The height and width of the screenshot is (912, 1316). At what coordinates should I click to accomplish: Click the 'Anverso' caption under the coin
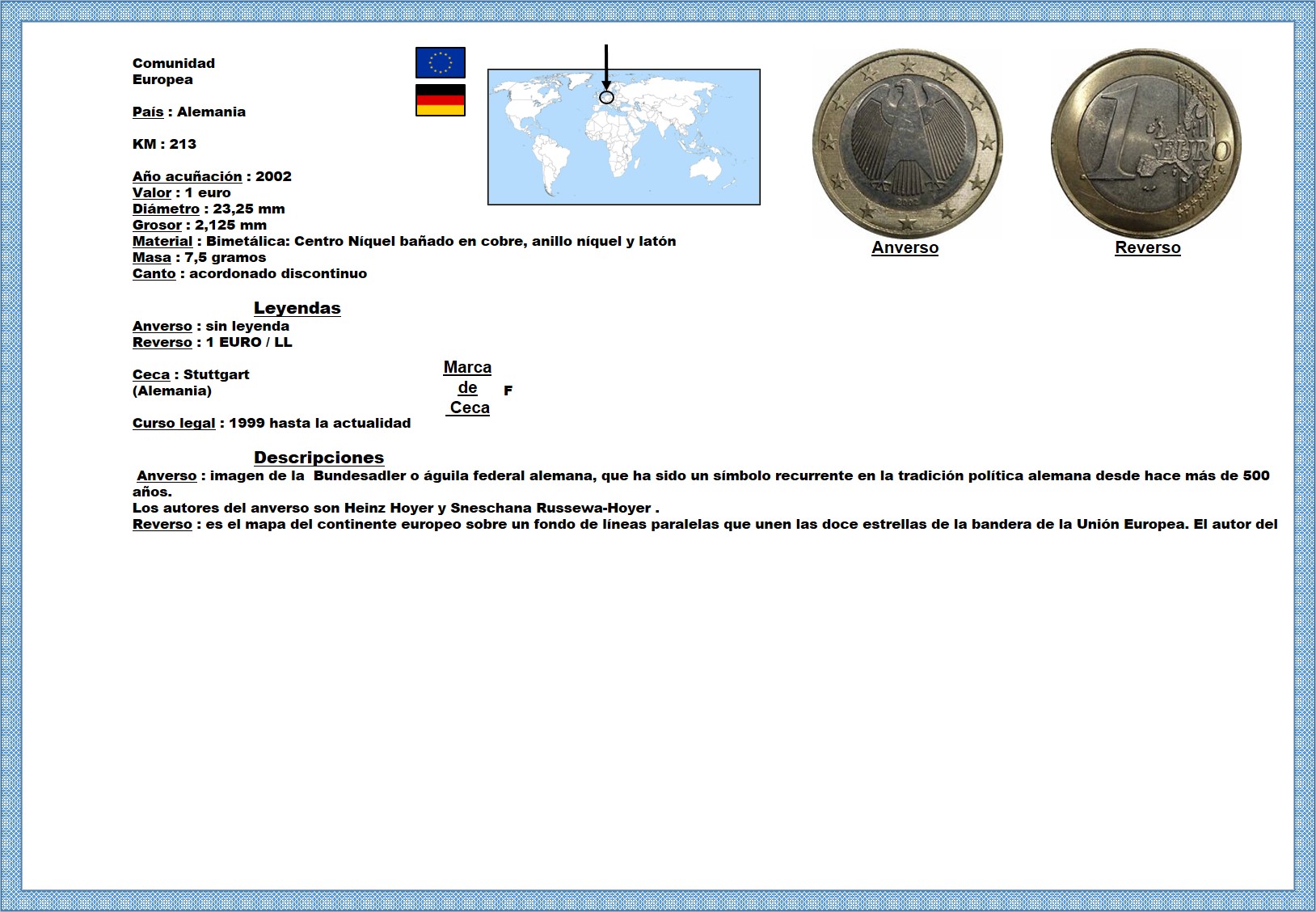(905, 248)
